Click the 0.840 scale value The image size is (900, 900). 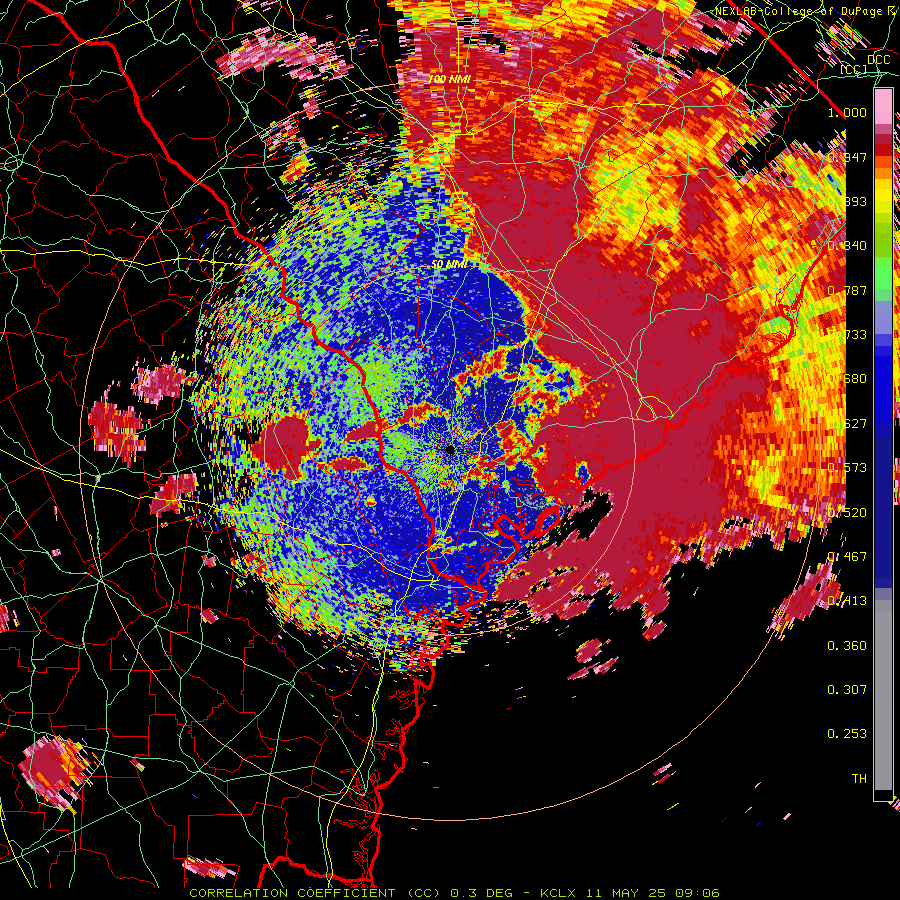847,246
